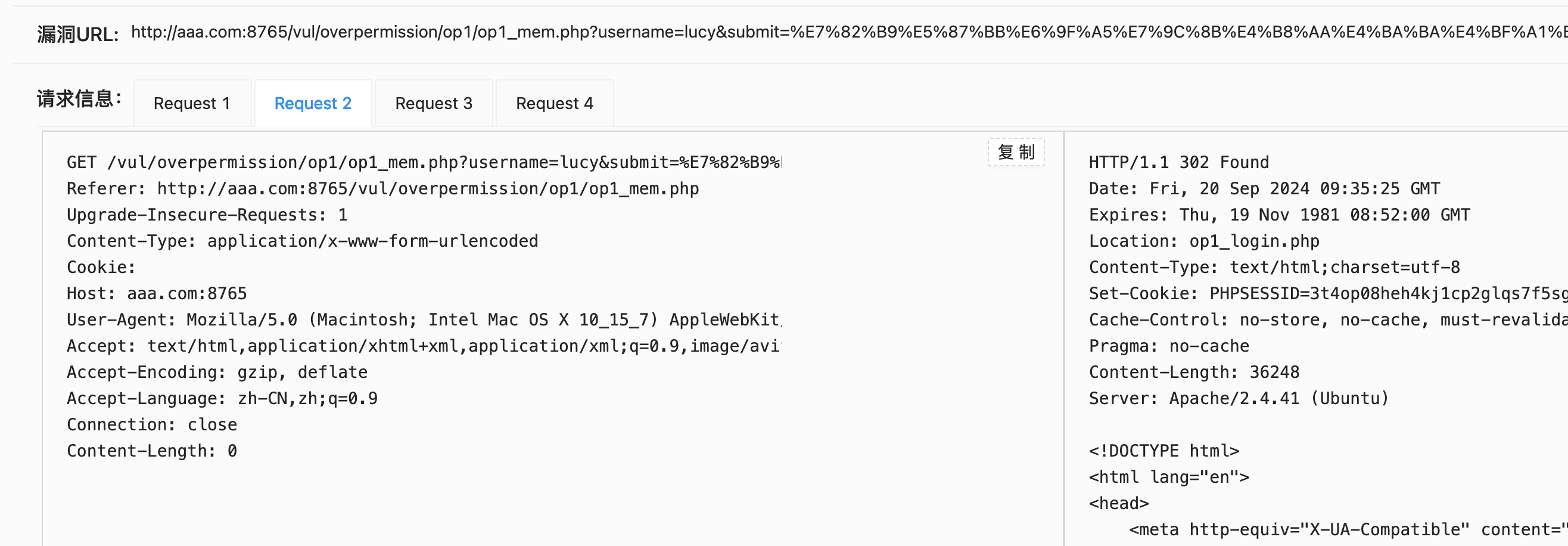Click the Pragma: no-cache response line
1568x546 pixels.
[x=1169, y=346]
